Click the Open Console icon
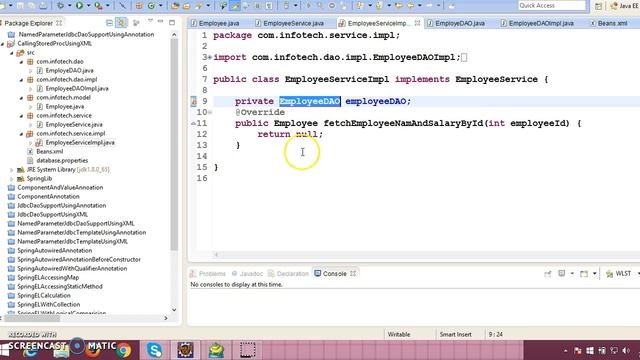The height and width of the screenshot is (360, 640). coord(584,274)
